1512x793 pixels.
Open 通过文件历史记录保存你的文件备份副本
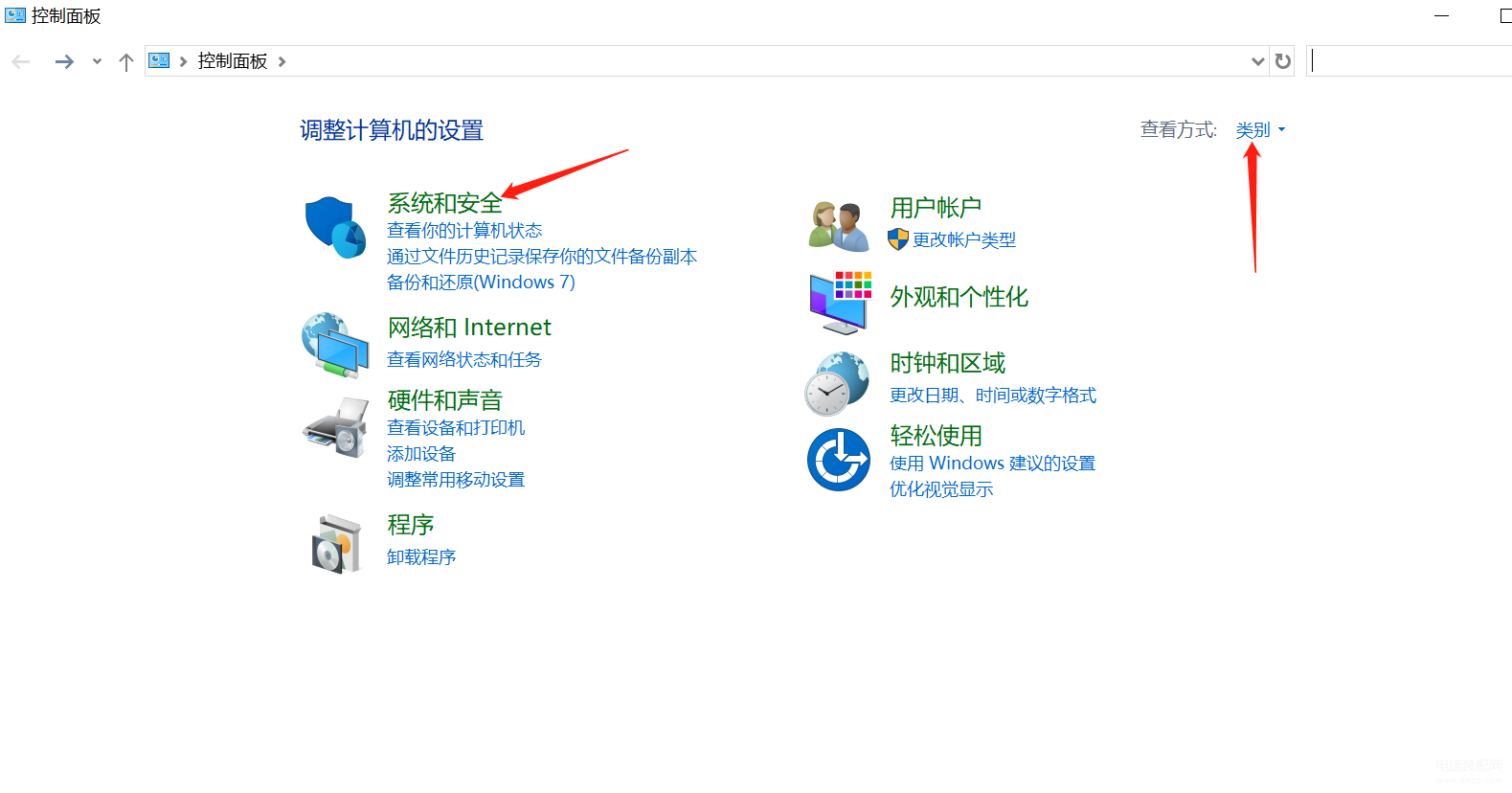point(542,257)
